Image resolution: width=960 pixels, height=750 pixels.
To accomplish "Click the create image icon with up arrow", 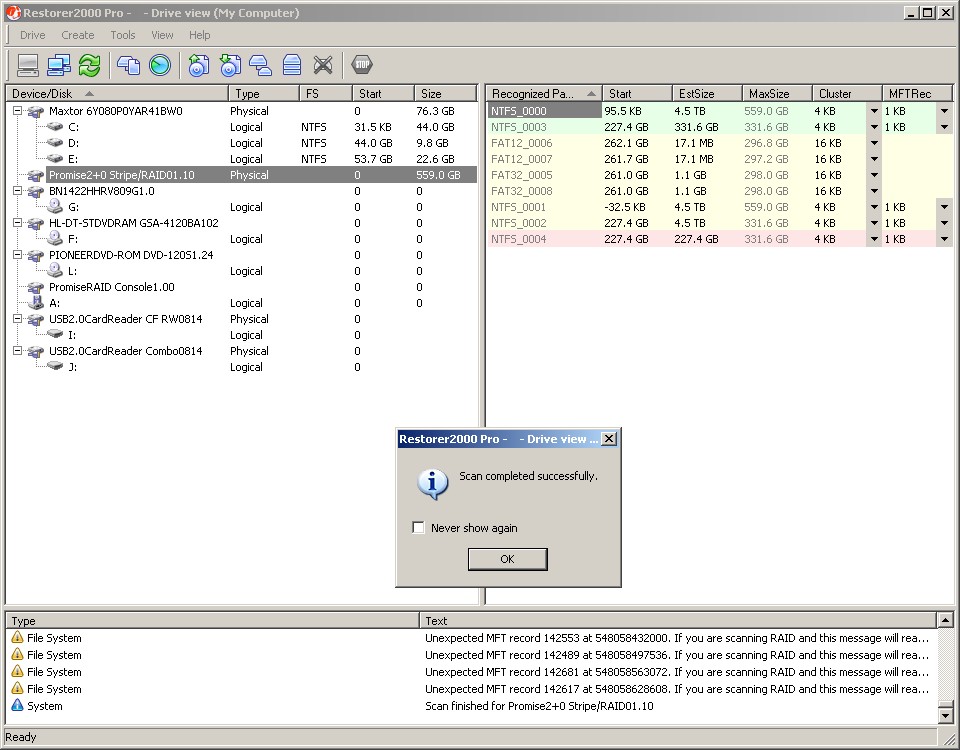I will click(198, 65).
